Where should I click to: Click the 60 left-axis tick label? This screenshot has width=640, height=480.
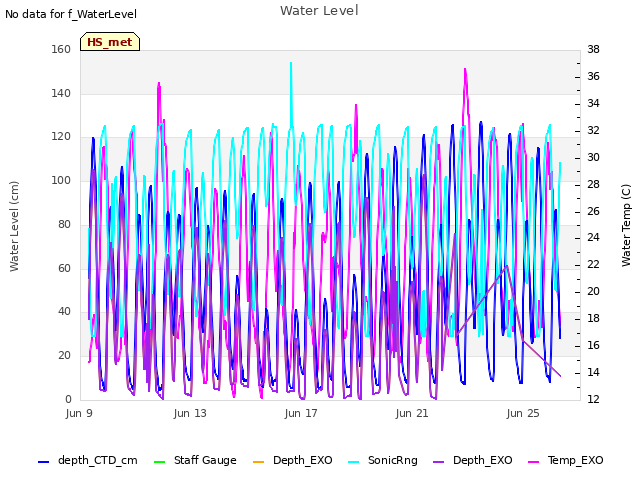pos(64,268)
